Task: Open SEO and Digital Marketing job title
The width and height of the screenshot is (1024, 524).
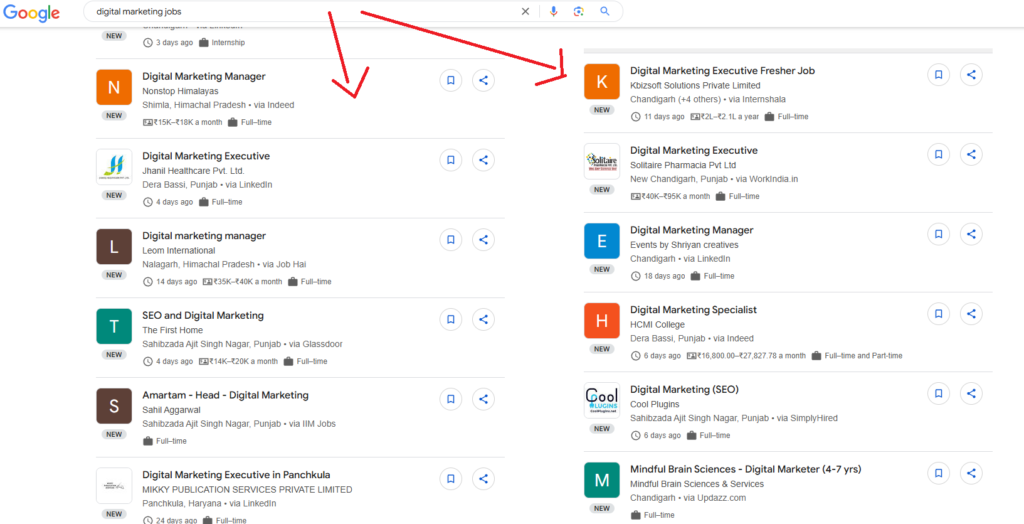Action: point(203,316)
